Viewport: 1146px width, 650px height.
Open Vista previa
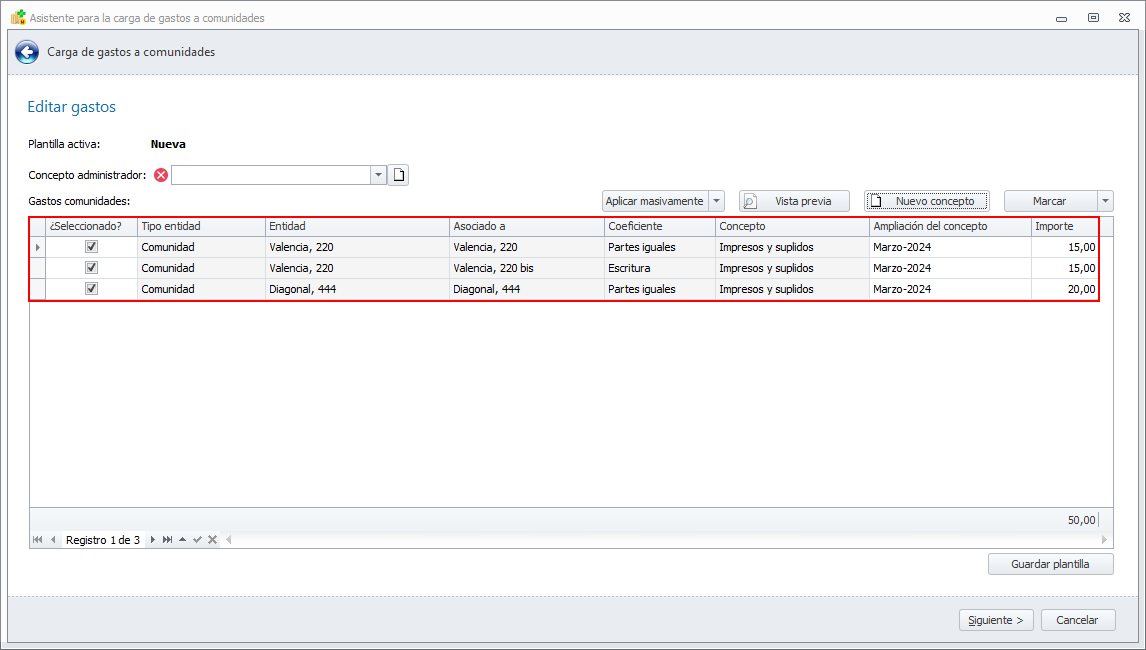(794, 201)
